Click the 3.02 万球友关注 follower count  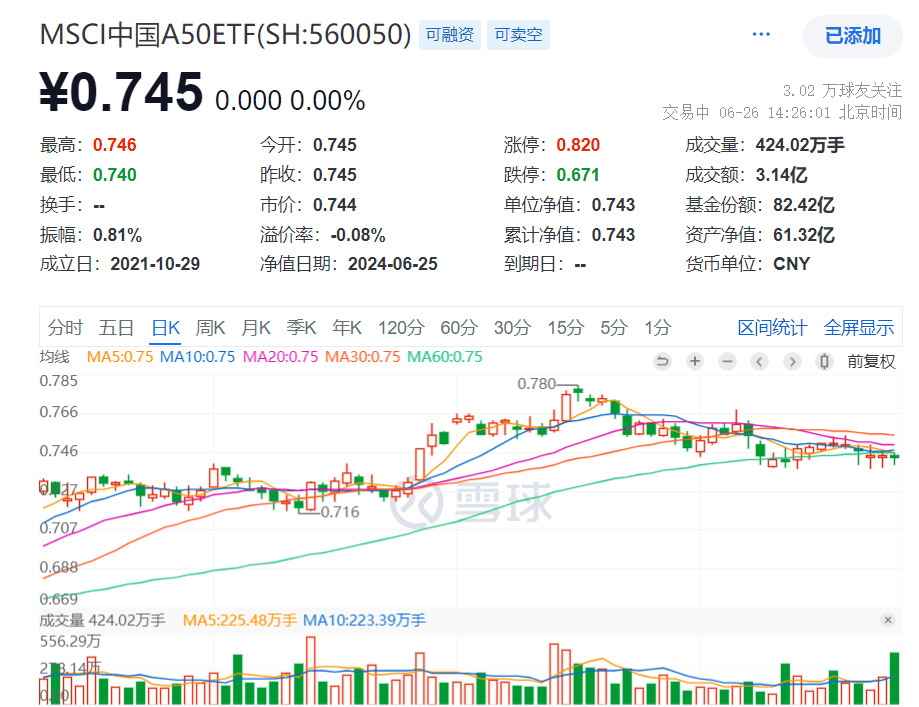tap(842, 90)
